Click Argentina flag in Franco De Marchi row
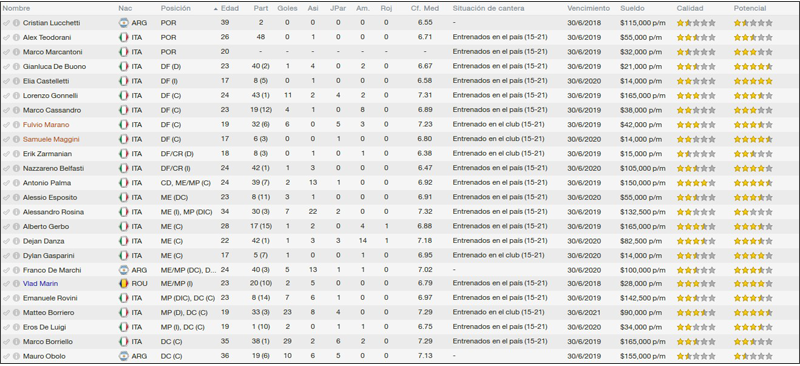The width and height of the screenshot is (800, 366). (x=123, y=270)
